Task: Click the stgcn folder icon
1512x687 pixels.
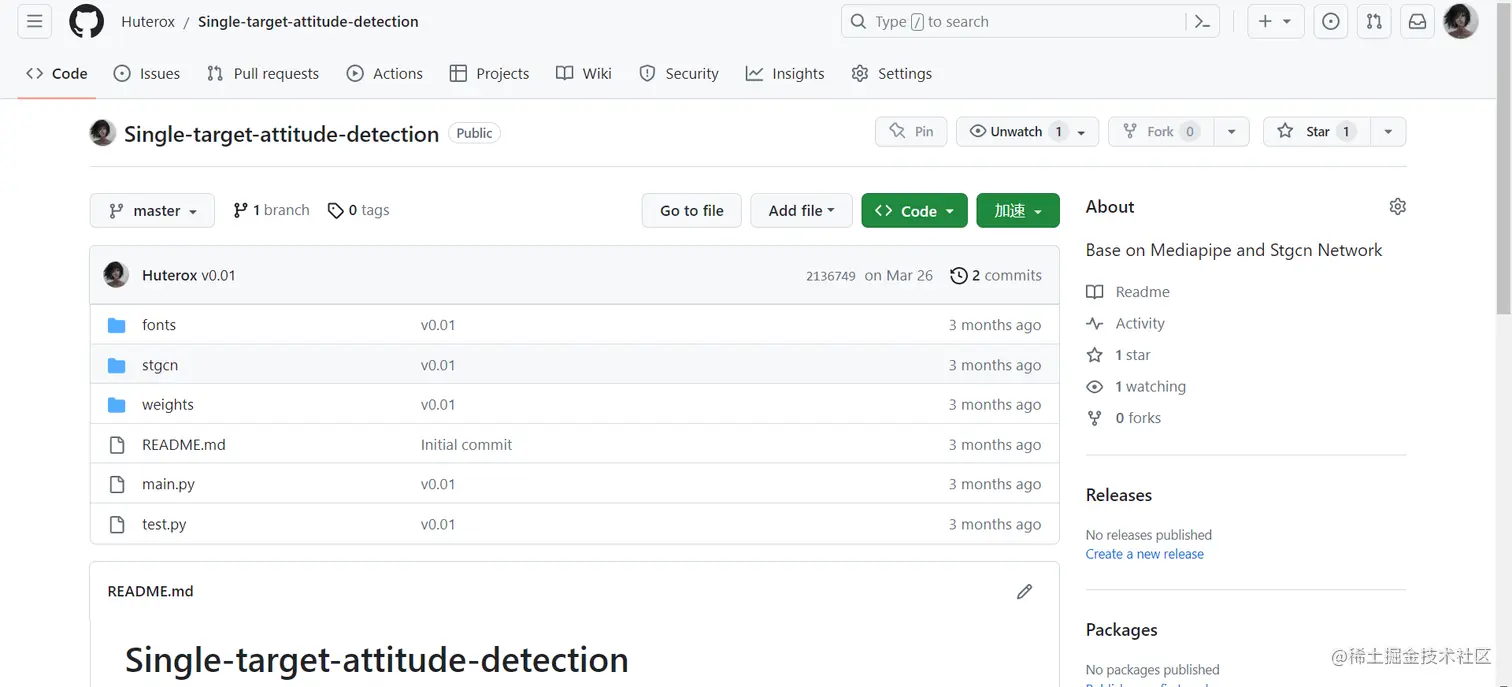Action: pos(117,365)
